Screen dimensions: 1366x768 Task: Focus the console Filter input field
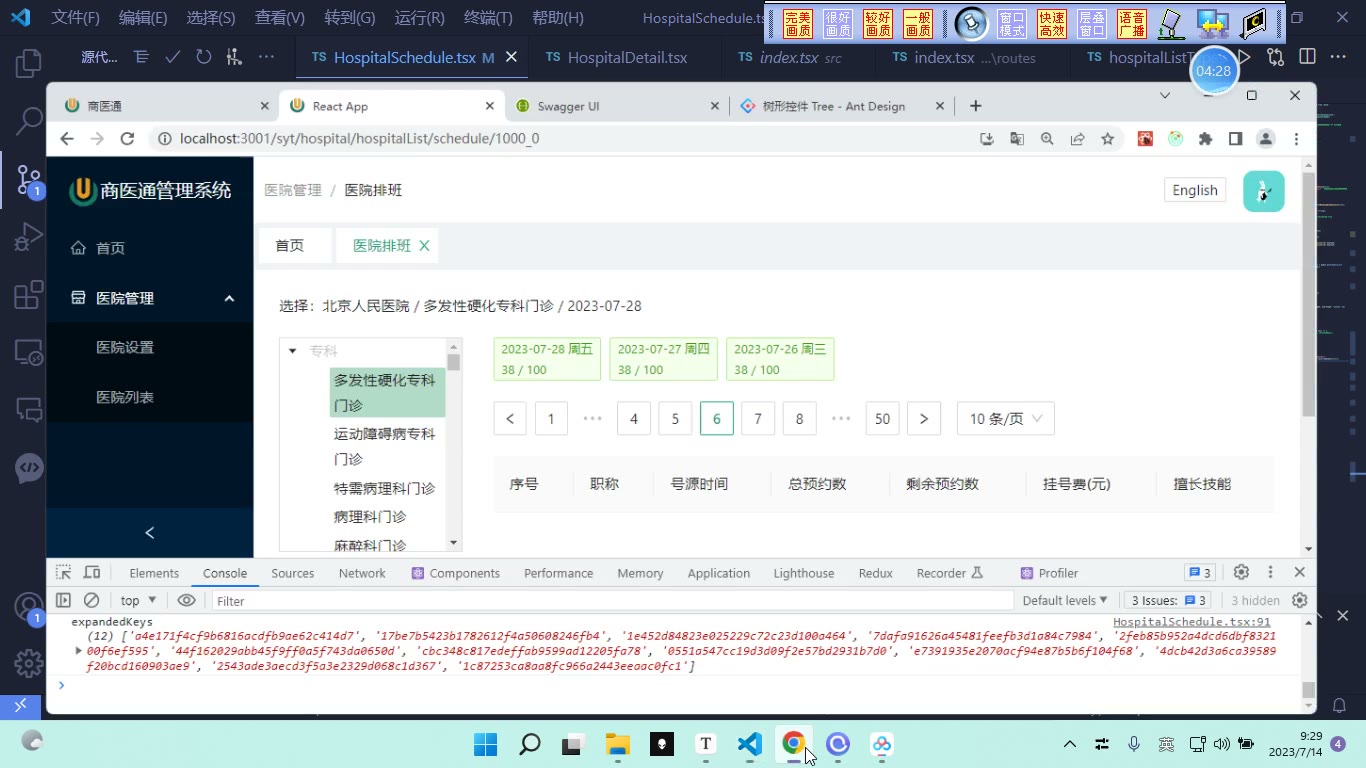click(x=612, y=600)
